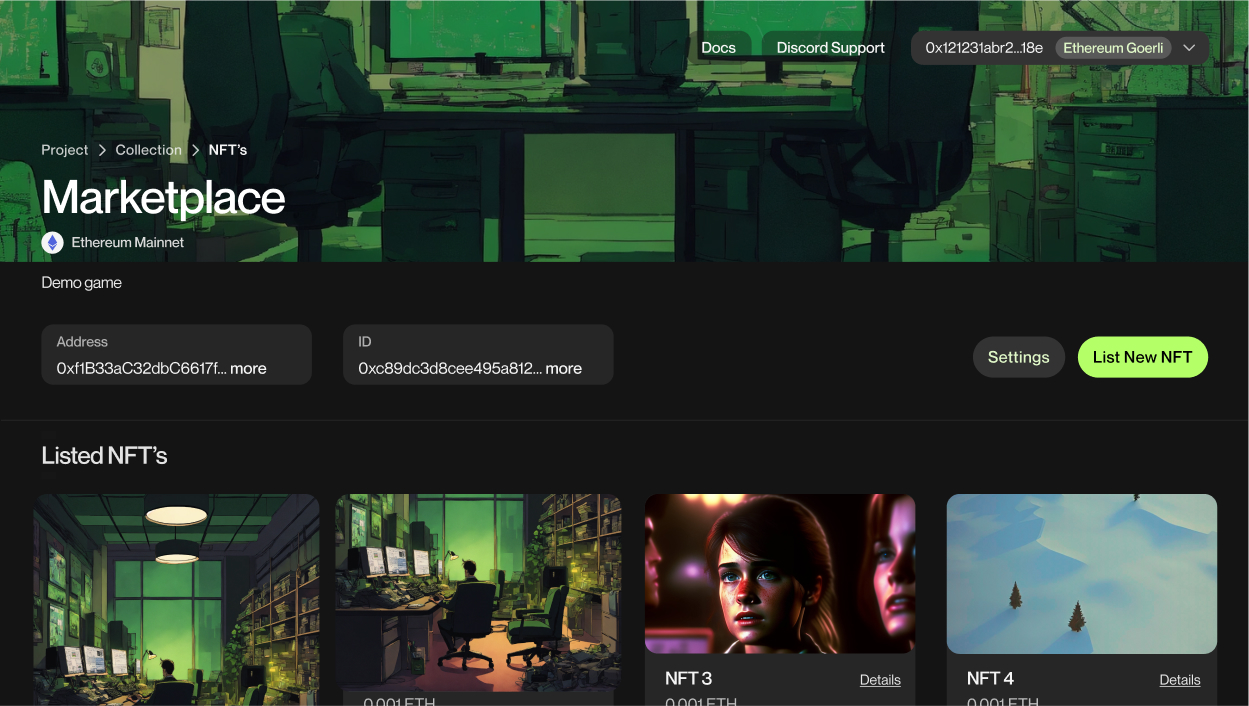Click the NFT 4 snowy mountain thumbnail
The height and width of the screenshot is (706, 1249).
[1081, 573]
